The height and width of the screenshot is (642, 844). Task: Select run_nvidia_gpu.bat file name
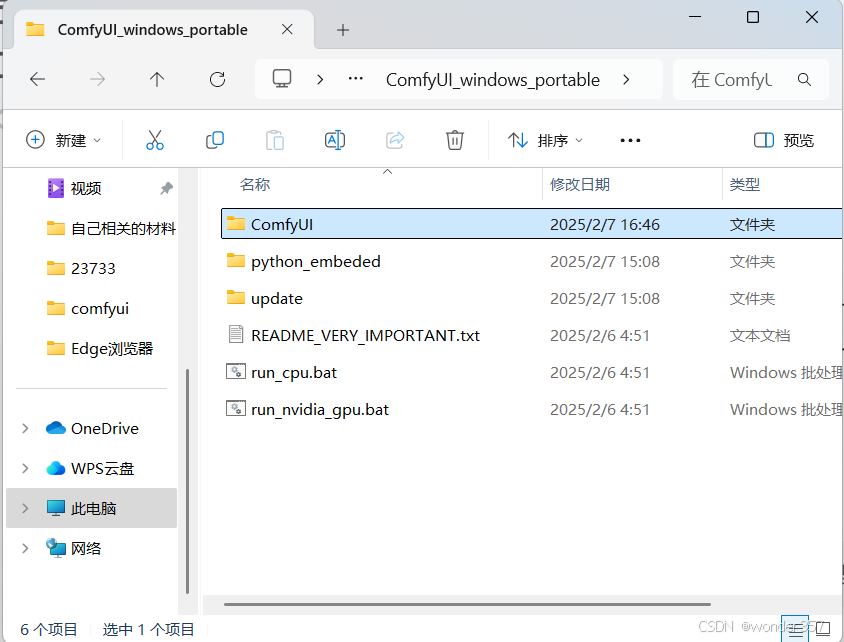coord(320,410)
